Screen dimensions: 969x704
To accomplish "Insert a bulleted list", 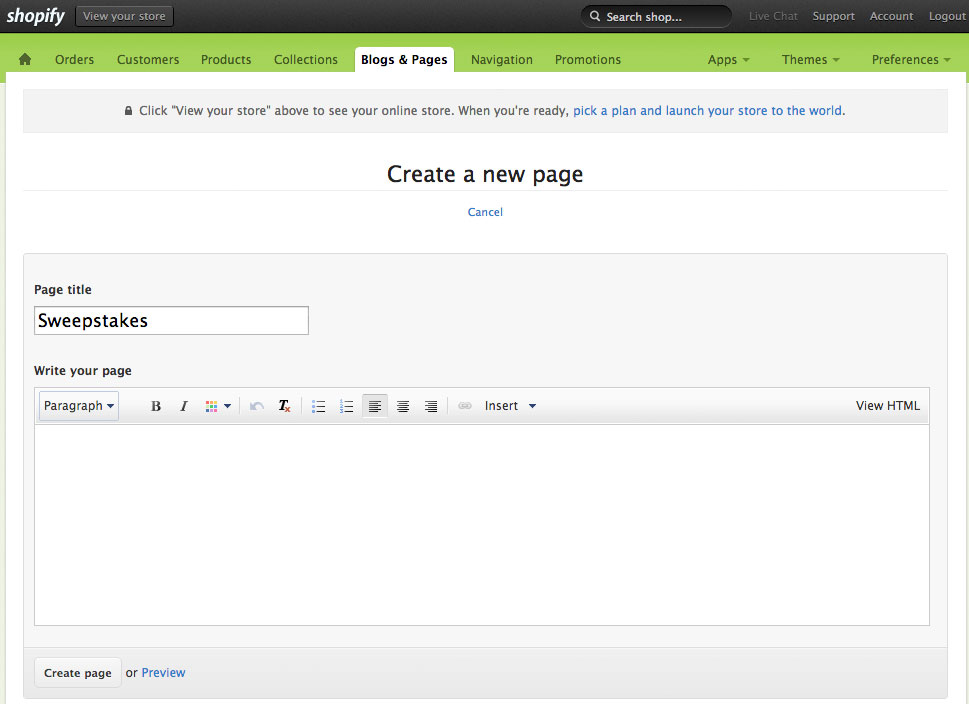I will 318,405.
